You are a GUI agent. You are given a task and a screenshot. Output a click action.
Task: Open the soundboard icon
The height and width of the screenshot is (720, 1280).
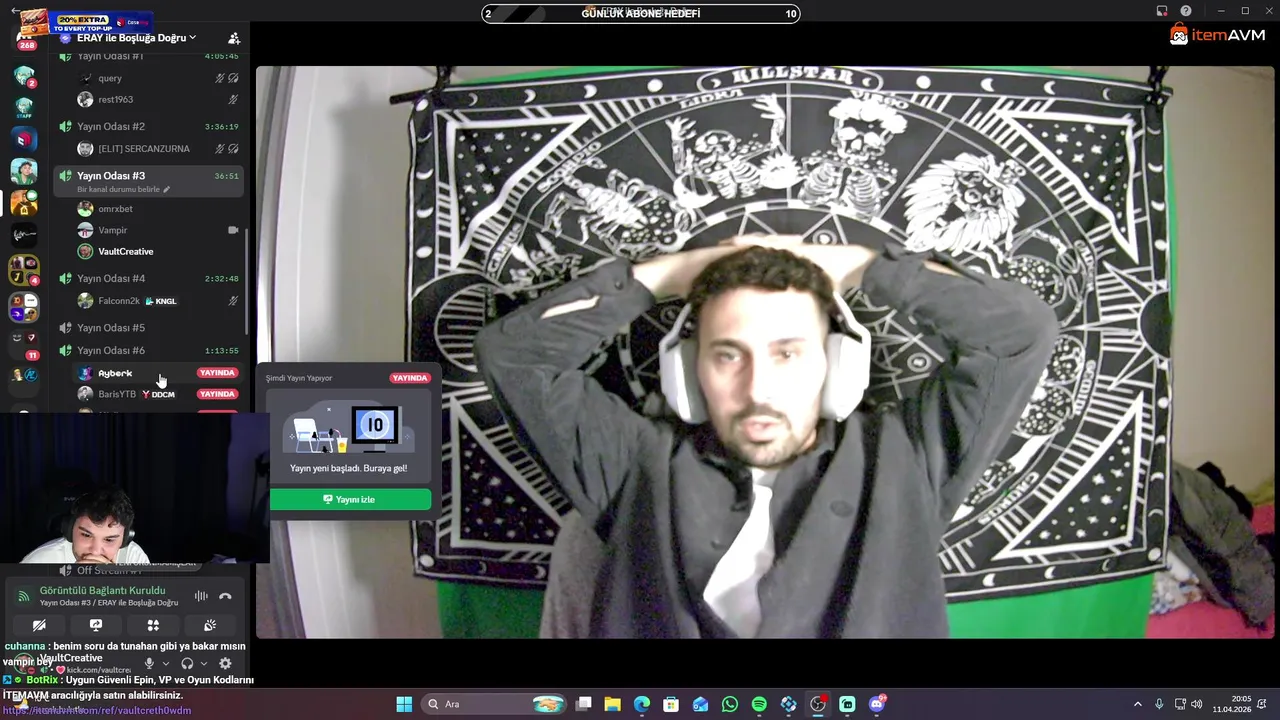(210, 625)
